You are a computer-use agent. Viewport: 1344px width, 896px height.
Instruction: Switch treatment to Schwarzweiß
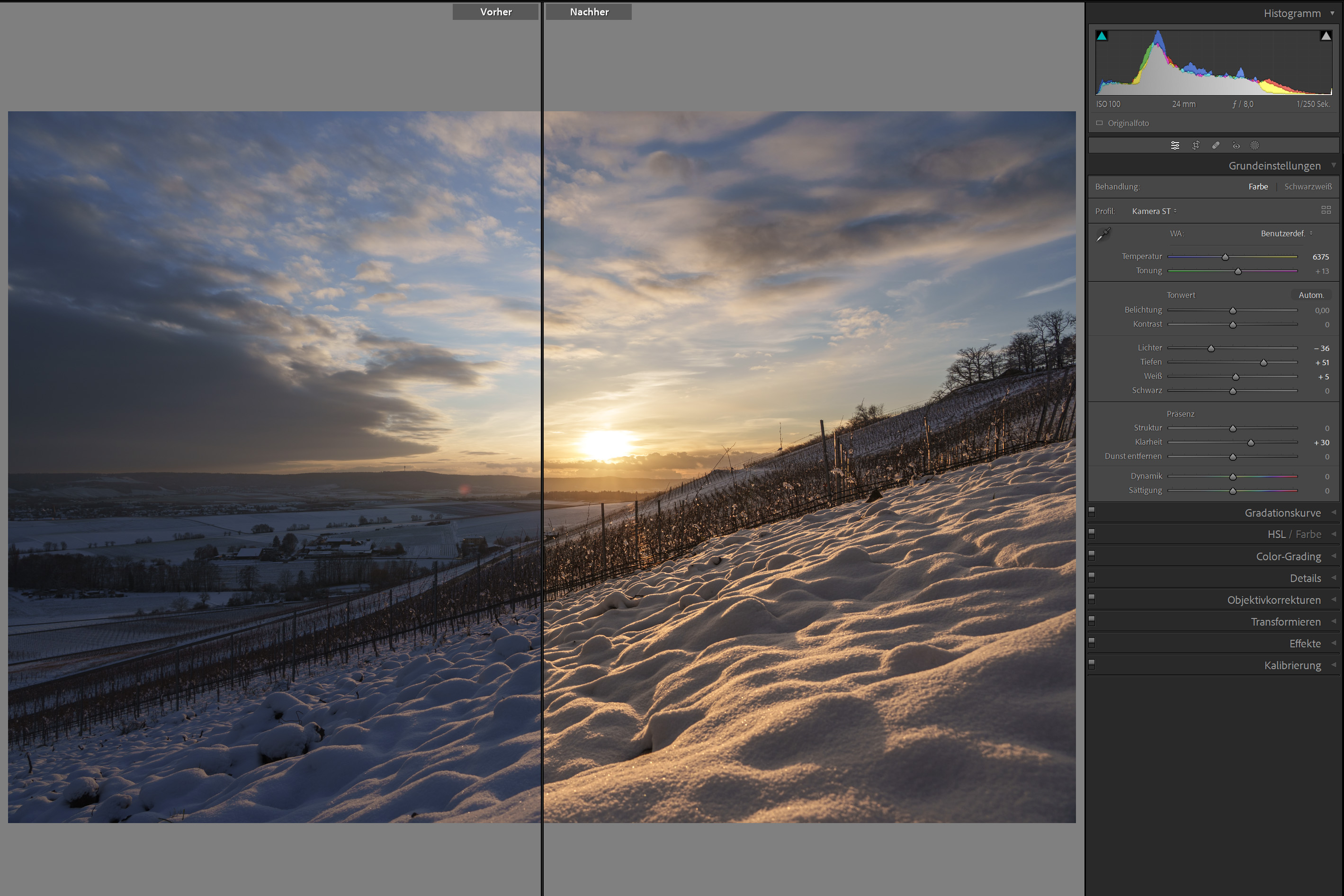[x=1308, y=187]
